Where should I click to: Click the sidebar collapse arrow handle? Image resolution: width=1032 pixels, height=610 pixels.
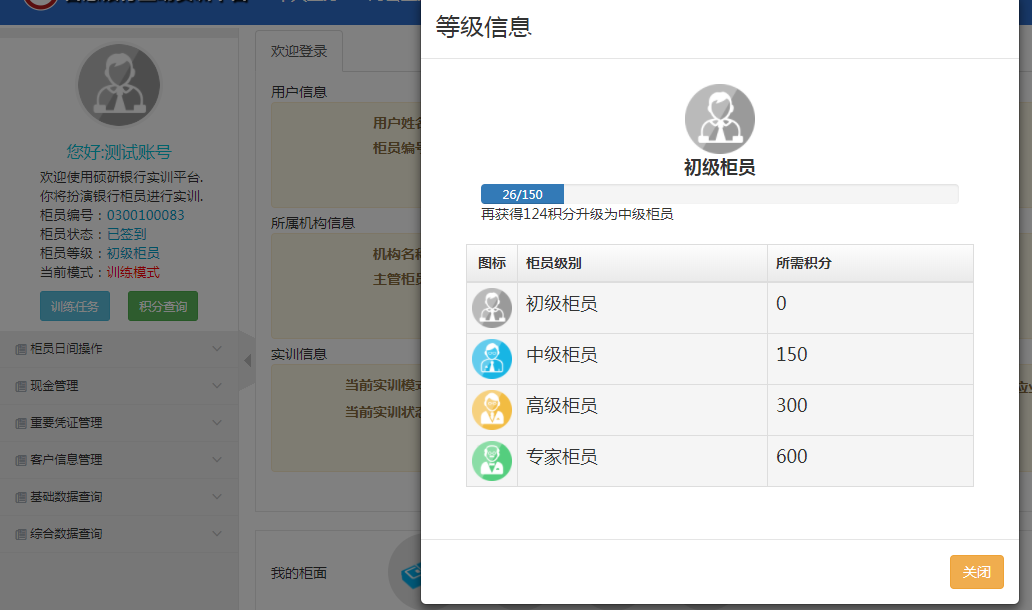[x=247, y=360]
